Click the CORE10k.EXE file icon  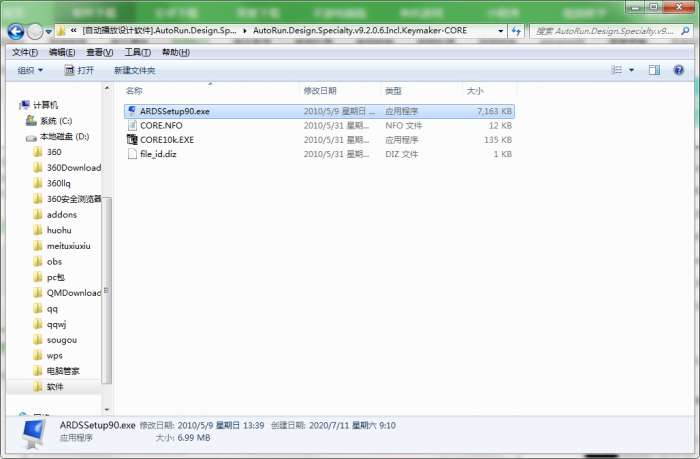[x=132, y=139]
